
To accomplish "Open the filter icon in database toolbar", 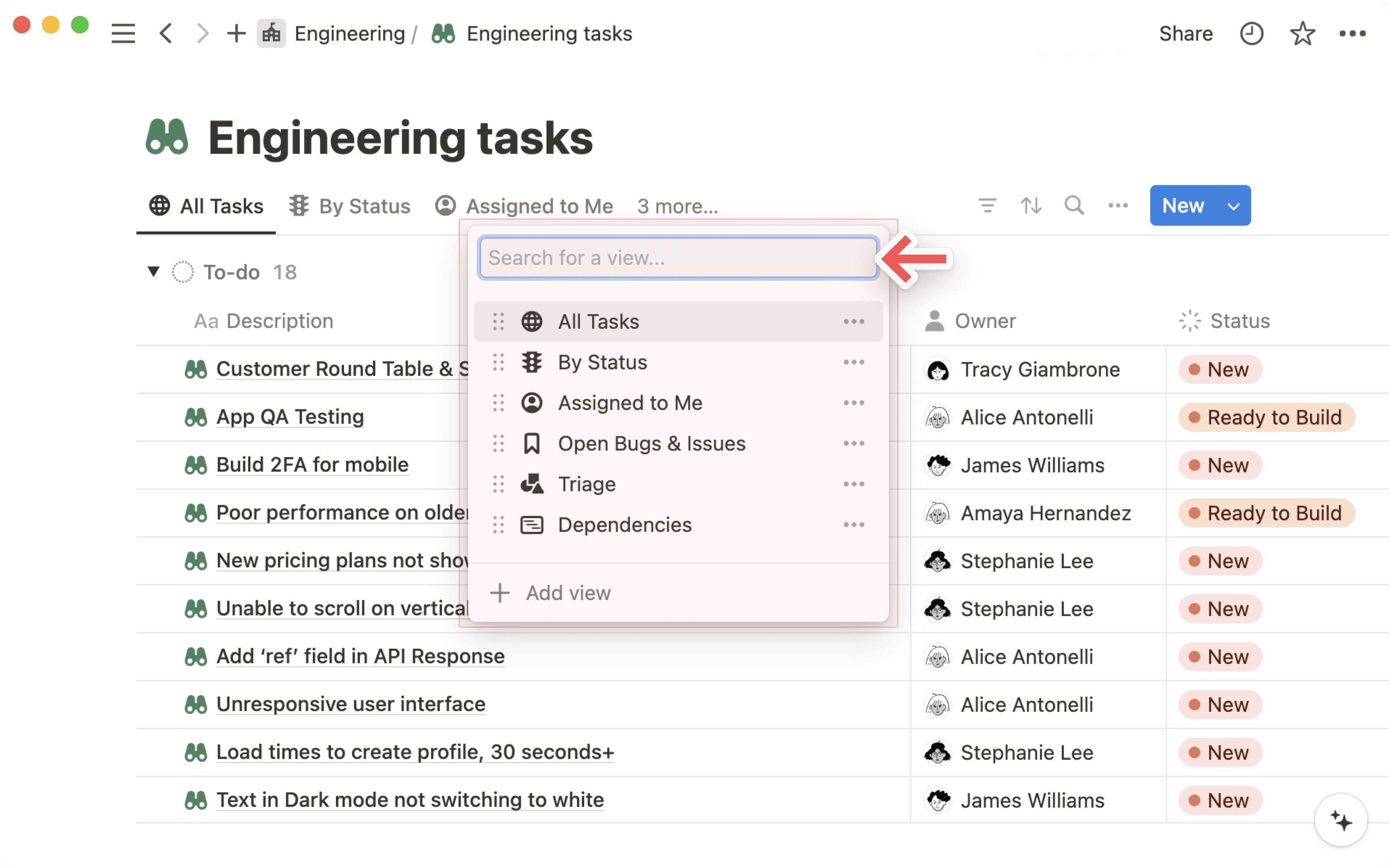I will click(987, 205).
